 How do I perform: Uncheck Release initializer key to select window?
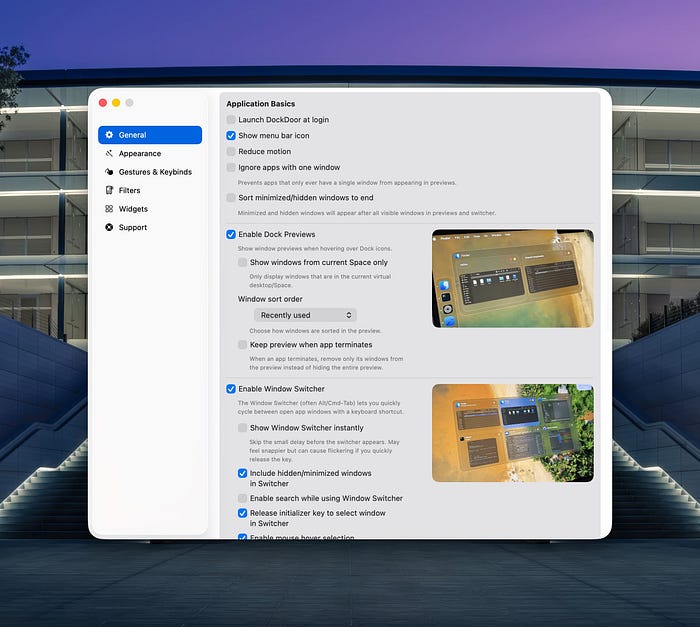click(x=242, y=513)
